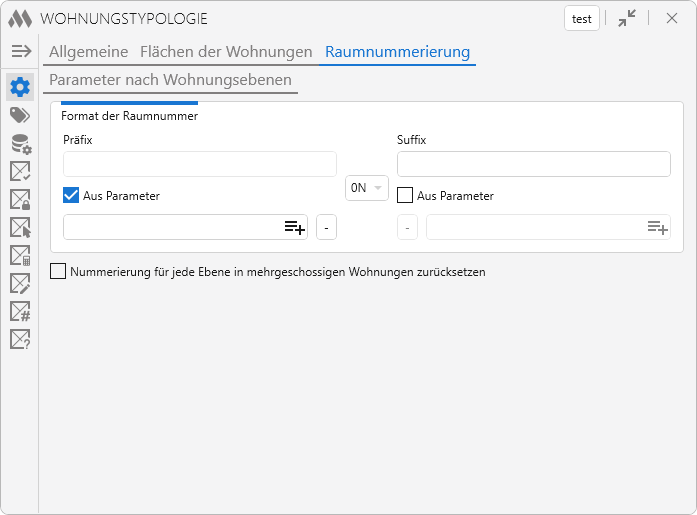Select the room cursor selection icon
Viewport: 697px width, 515px height.
(20, 228)
